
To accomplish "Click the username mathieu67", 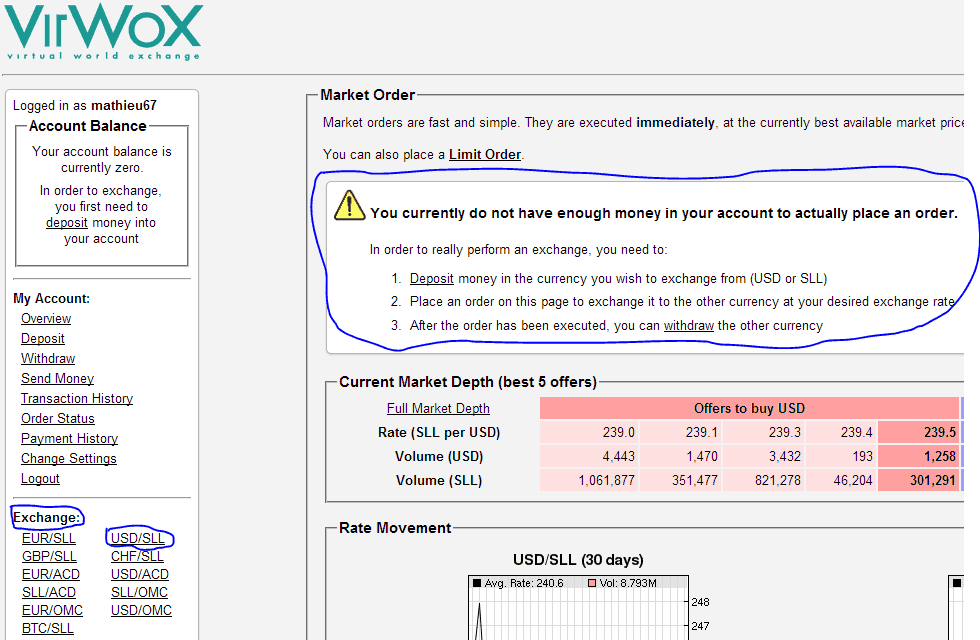I will [124, 106].
